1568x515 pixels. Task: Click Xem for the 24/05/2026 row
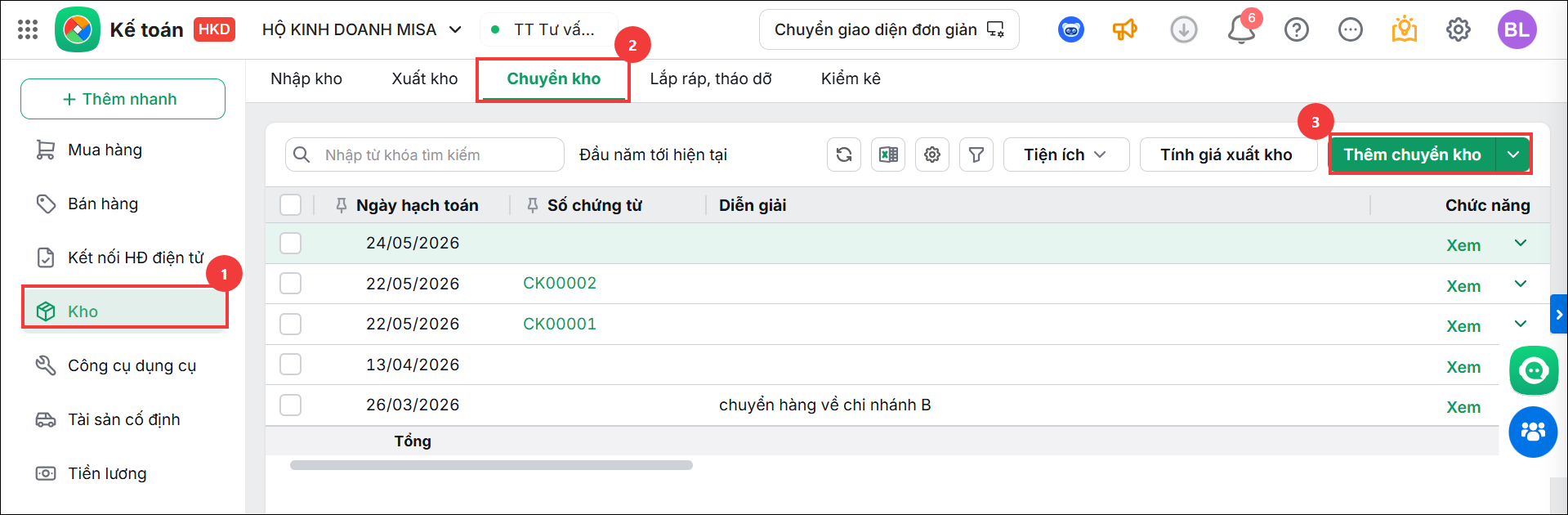tap(1463, 245)
